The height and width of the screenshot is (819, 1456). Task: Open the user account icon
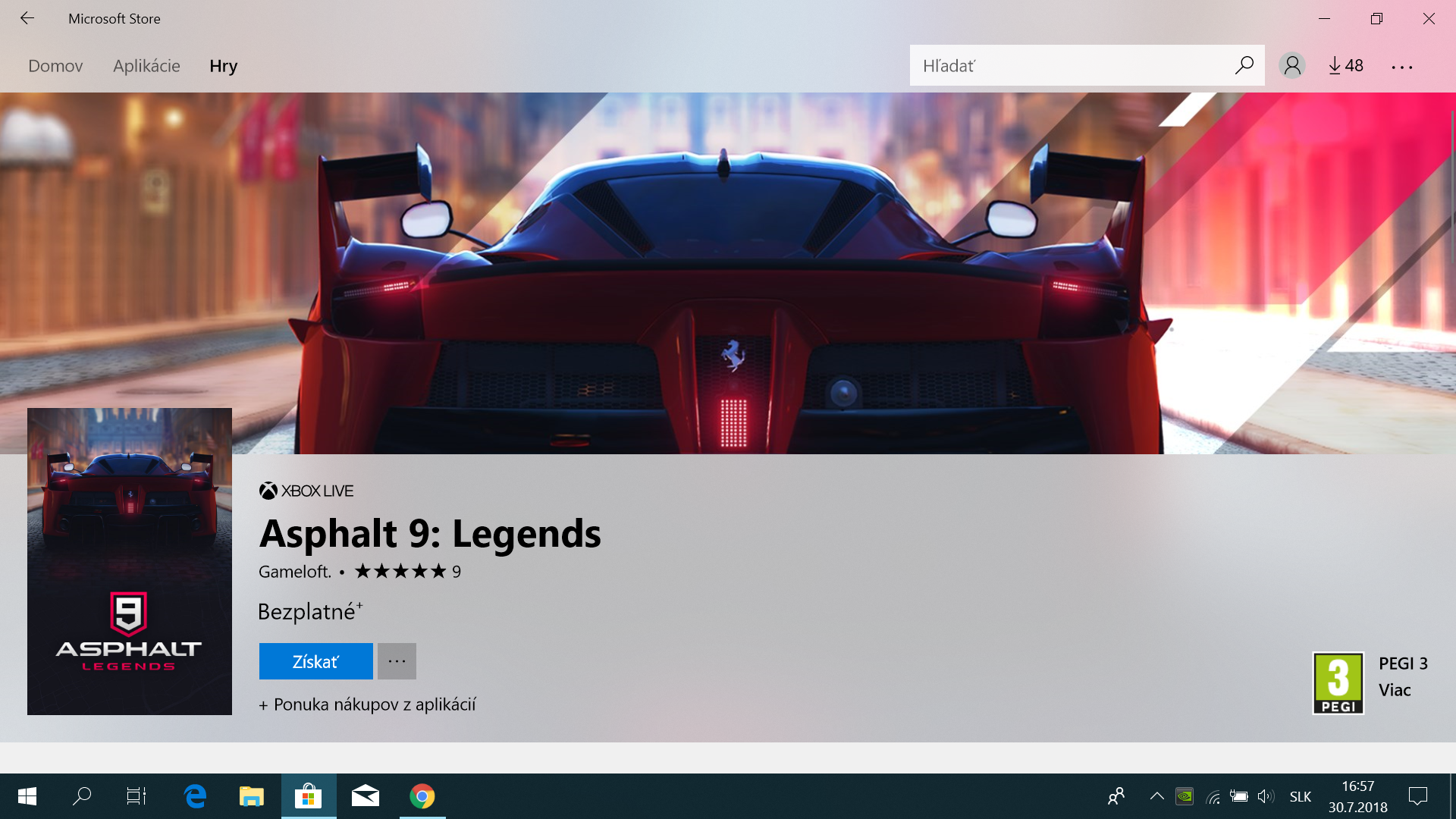coord(1292,65)
